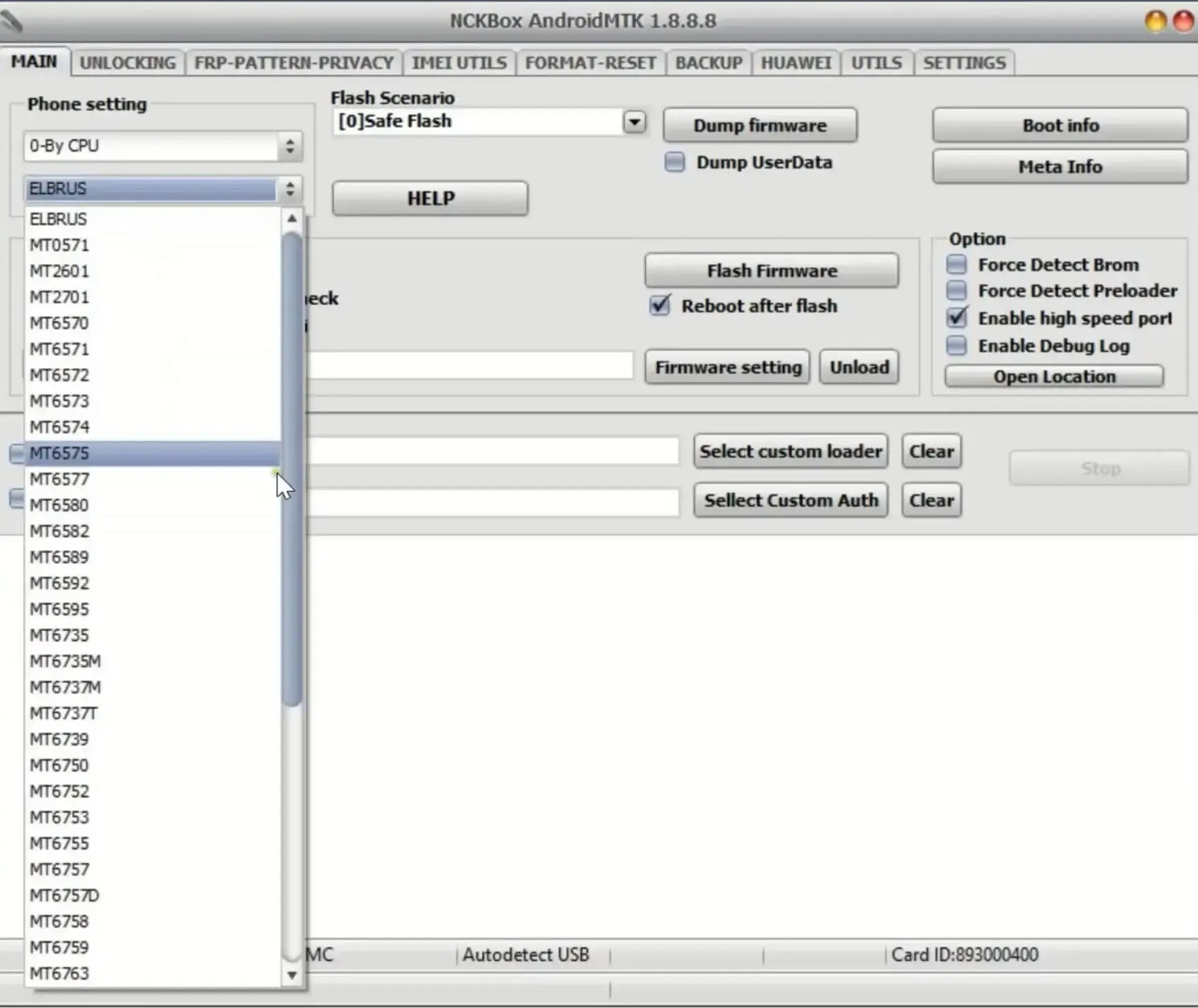The image size is (1198, 1008).
Task: Select MT6750 in the CPU list
Action: point(153,765)
